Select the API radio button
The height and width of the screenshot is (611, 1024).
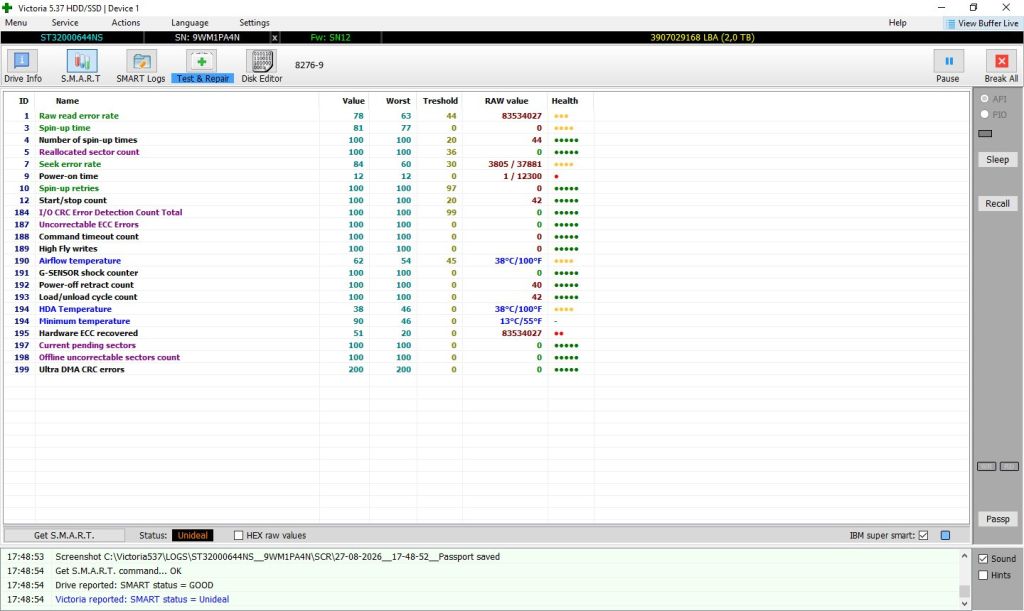985,99
